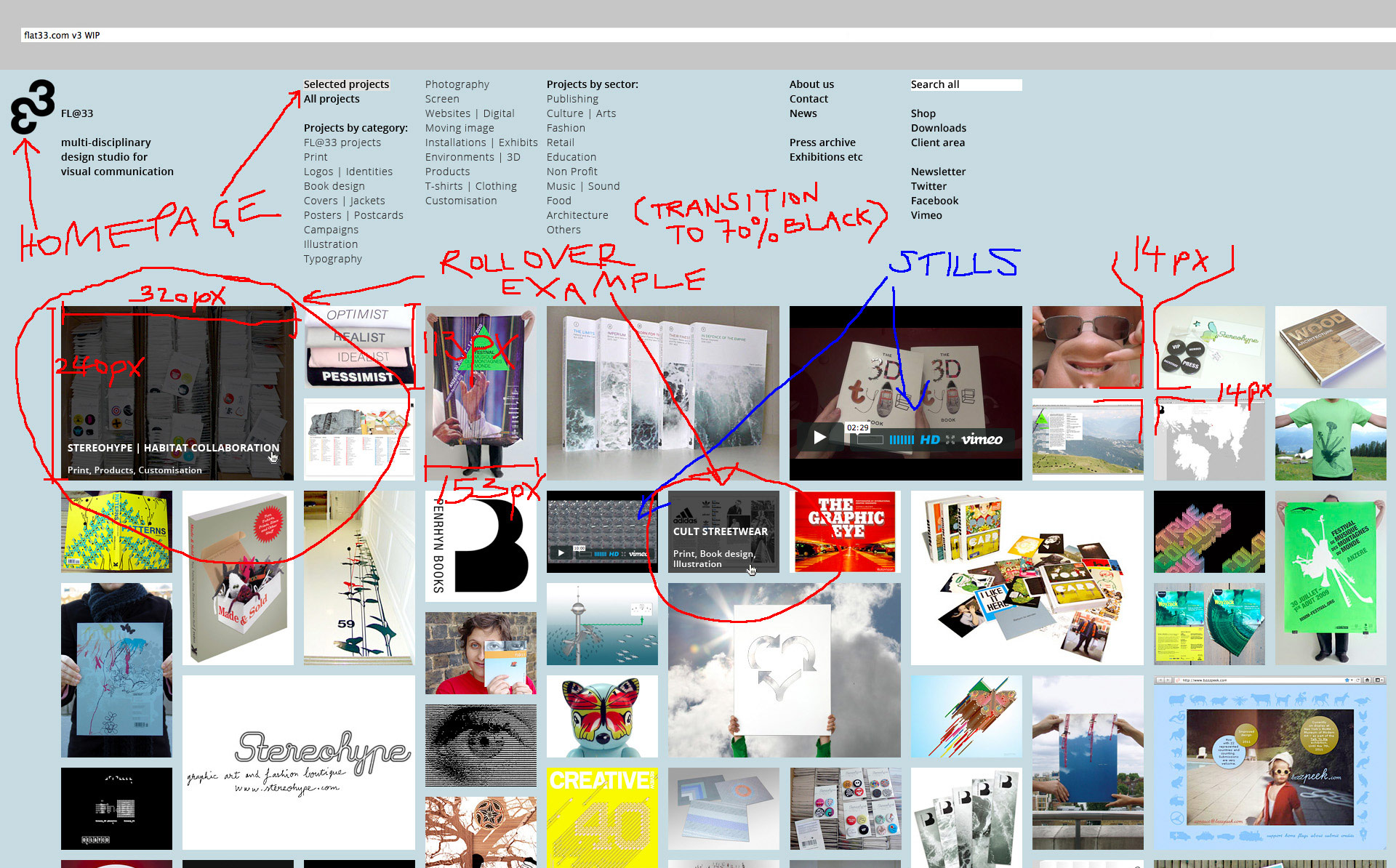Screen dimensions: 1396x868
Task: Filter by Architecture sector
Action: click(x=577, y=215)
